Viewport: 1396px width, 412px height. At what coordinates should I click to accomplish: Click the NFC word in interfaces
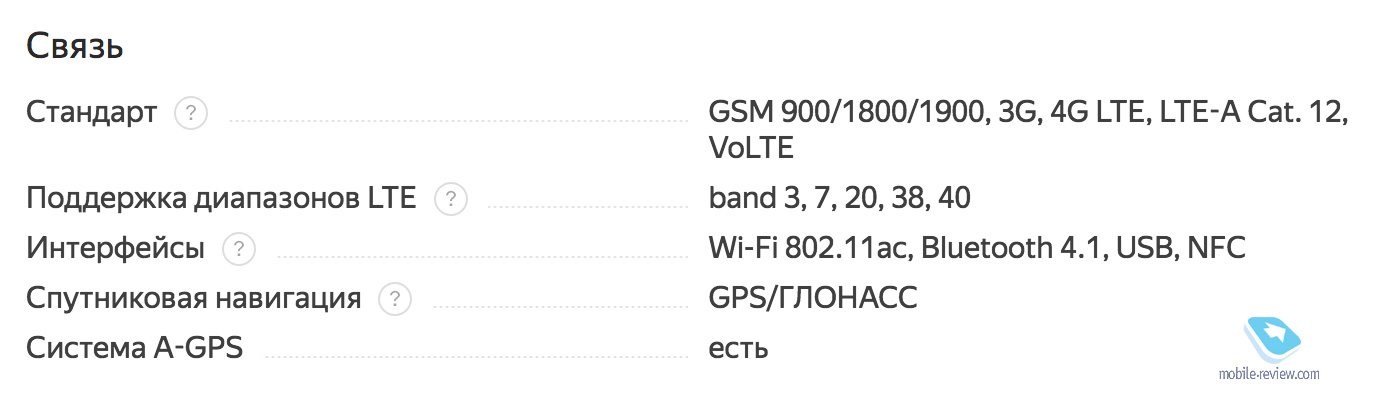coord(1215,249)
